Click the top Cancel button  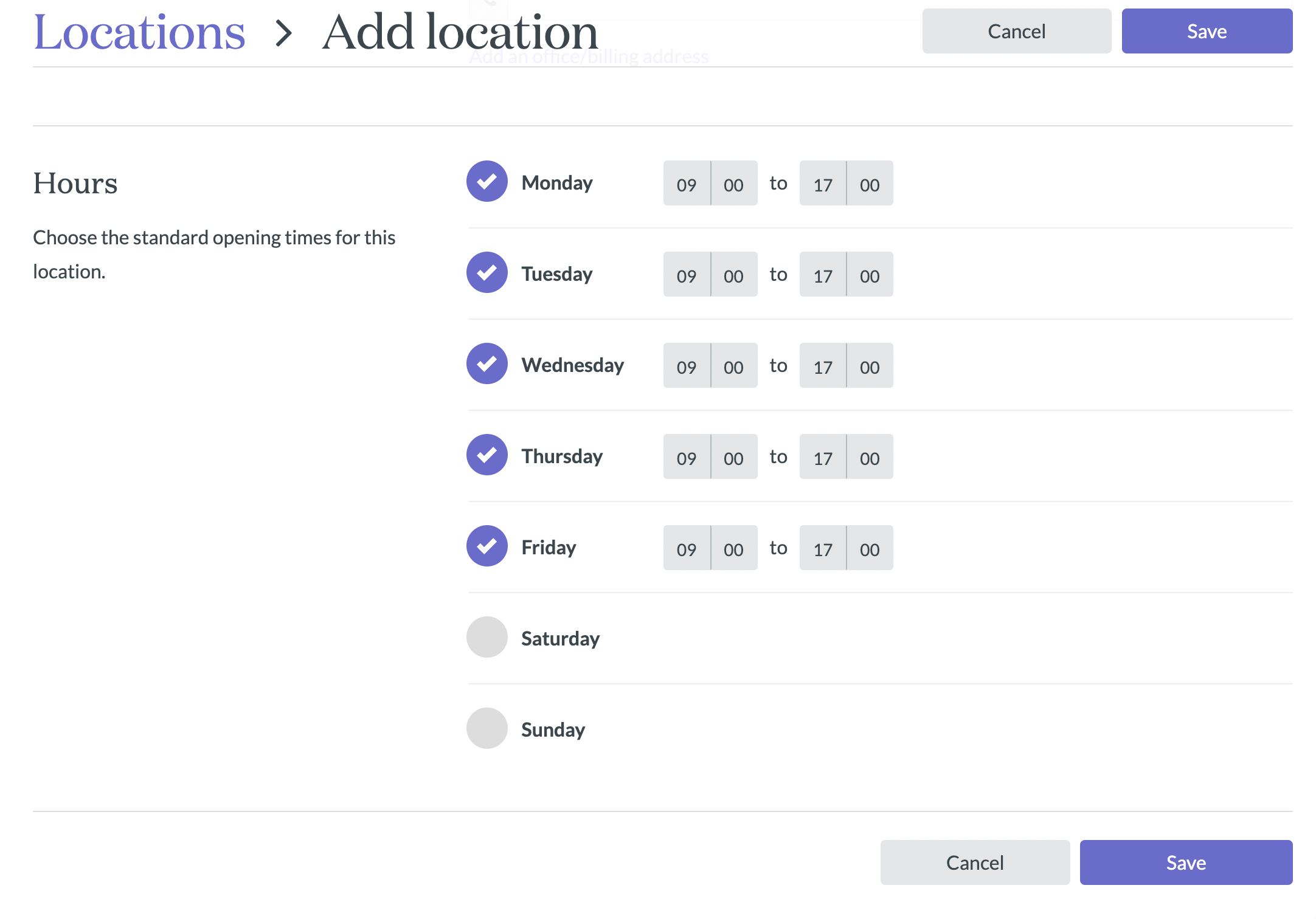click(1016, 32)
